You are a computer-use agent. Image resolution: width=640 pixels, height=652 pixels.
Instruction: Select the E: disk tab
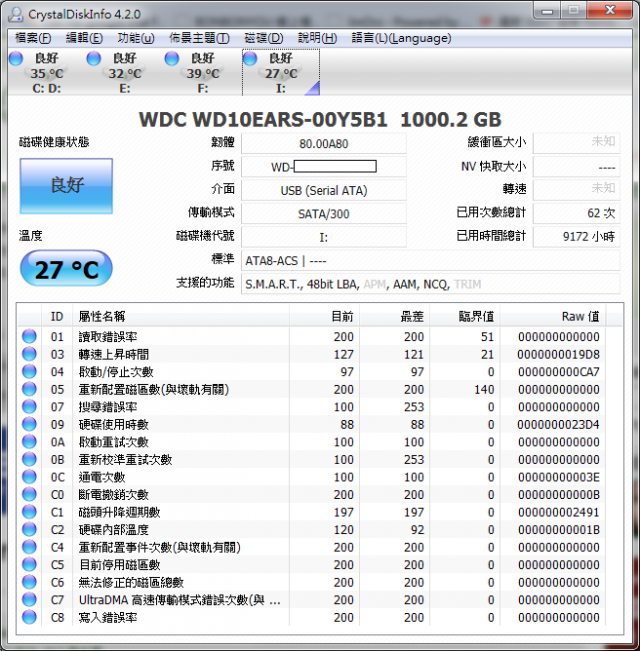point(125,72)
